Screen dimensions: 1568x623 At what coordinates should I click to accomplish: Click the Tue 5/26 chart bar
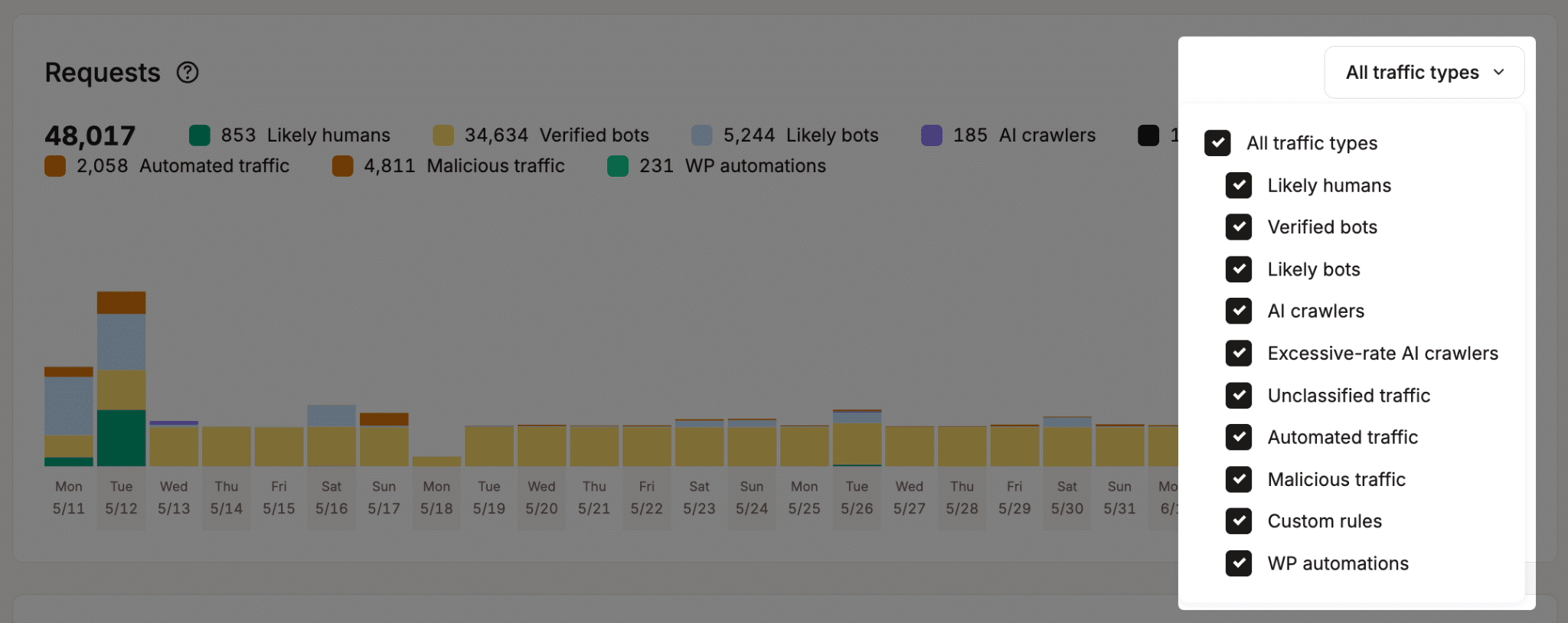(857, 438)
